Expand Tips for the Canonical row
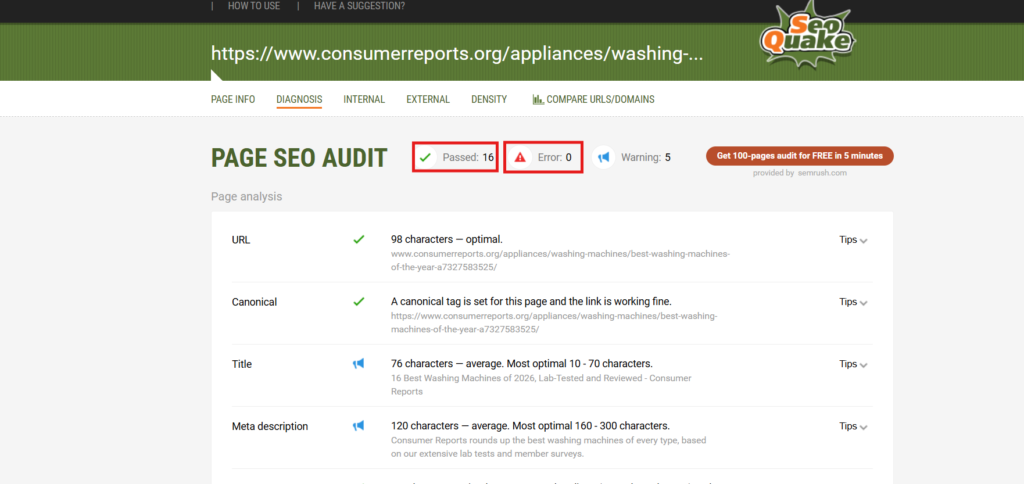This screenshot has height=484, width=1024. point(853,302)
